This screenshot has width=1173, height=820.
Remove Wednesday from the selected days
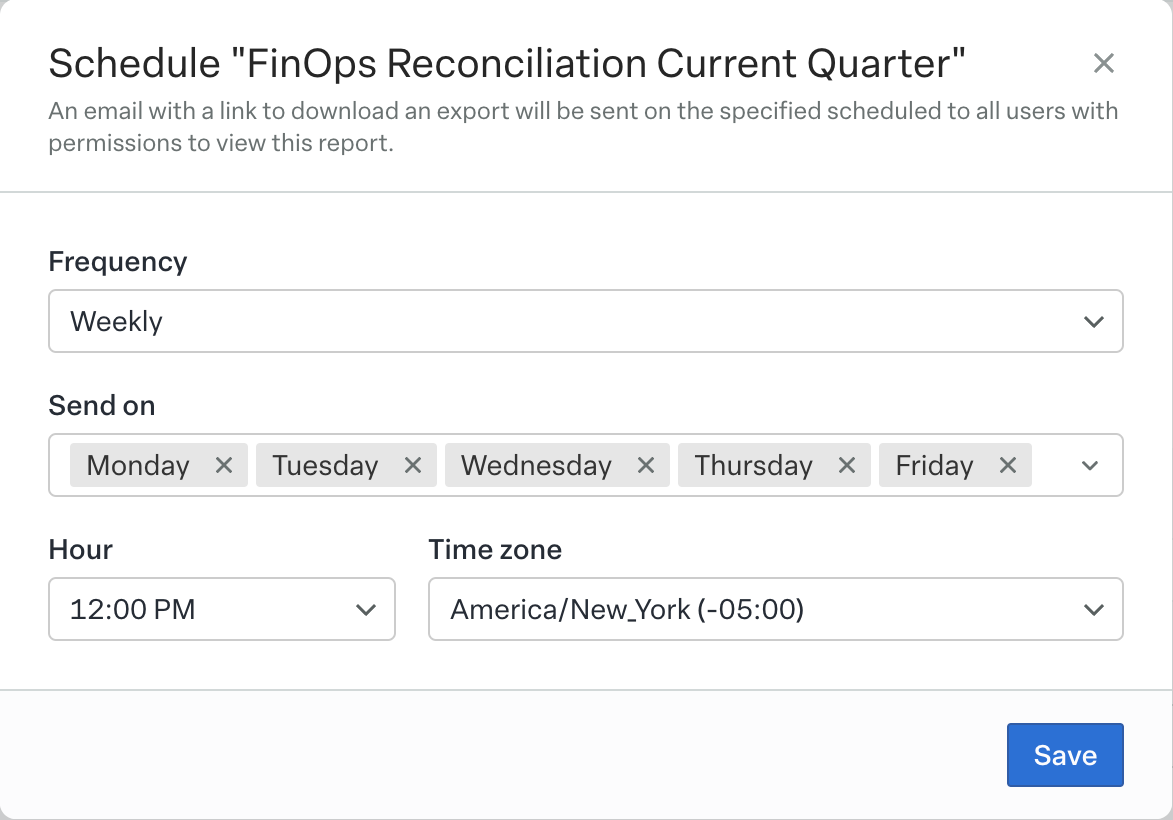pos(646,464)
